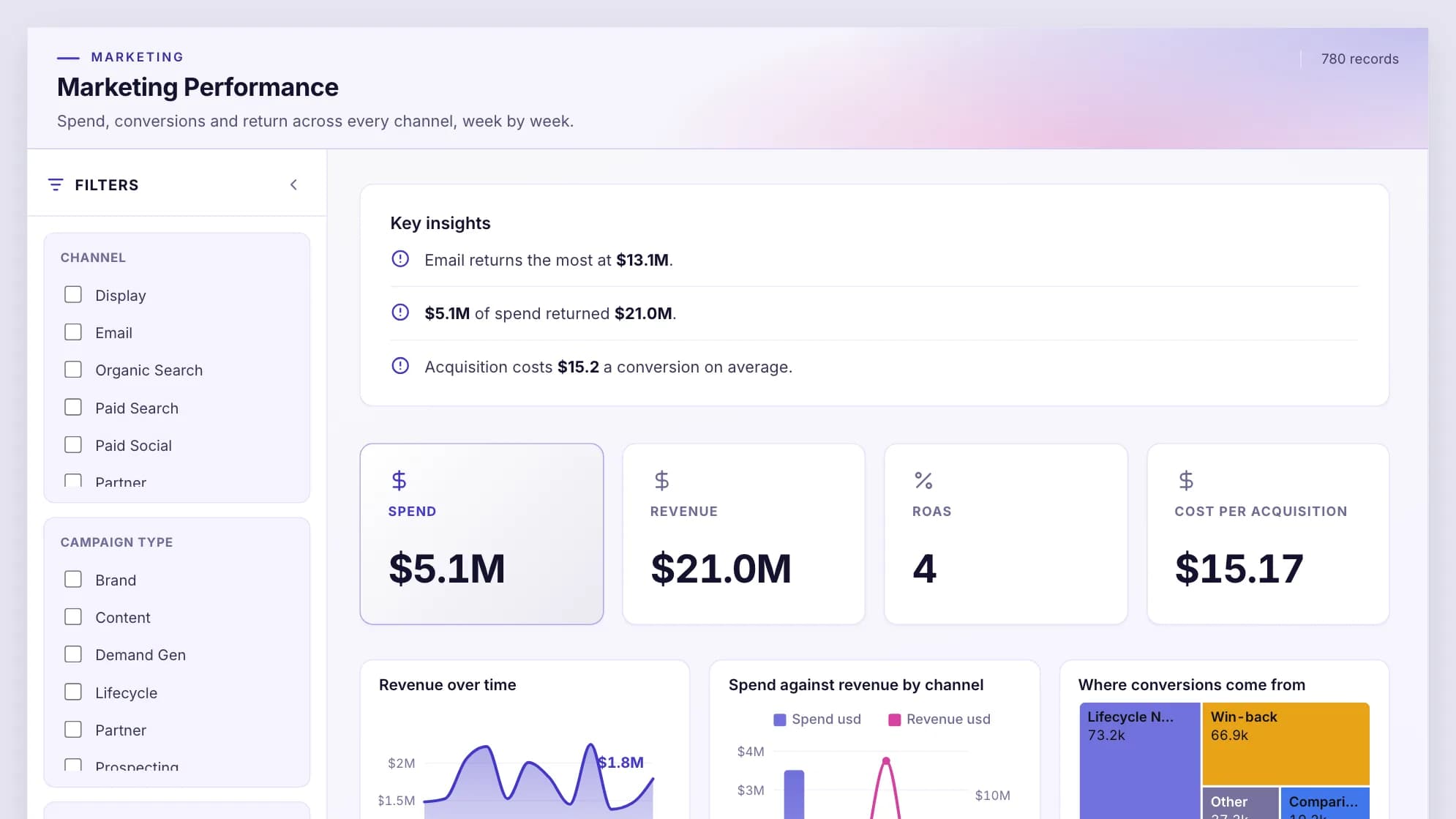Tick the Demand Gen checkbox
1456x819 pixels.
(73, 654)
